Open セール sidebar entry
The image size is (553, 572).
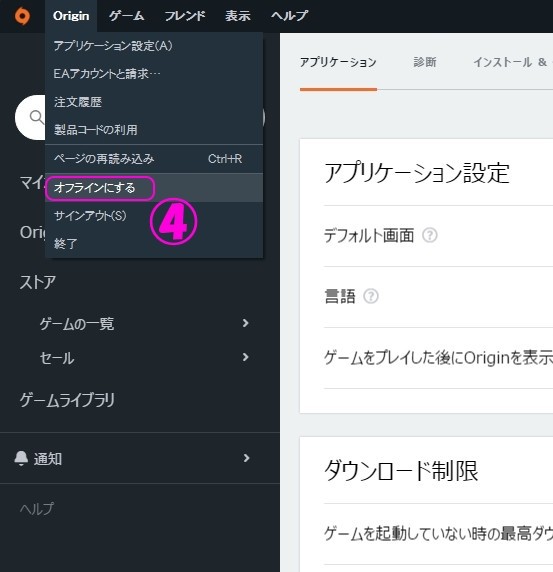tap(57, 358)
